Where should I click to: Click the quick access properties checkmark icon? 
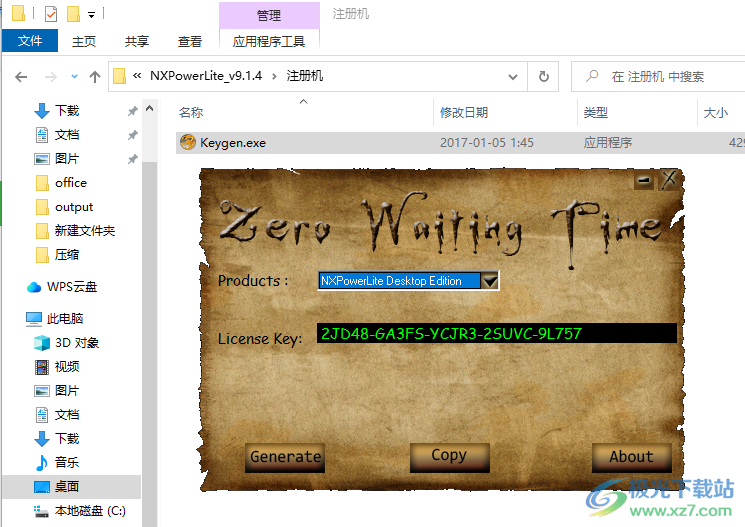click(50, 14)
